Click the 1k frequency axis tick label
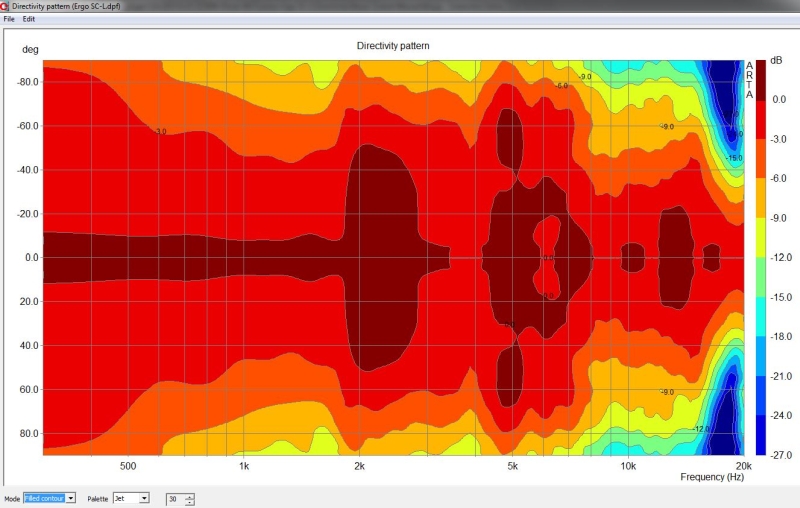Image resolution: width=800 pixels, height=508 pixels. pyautogui.click(x=244, y=466)
